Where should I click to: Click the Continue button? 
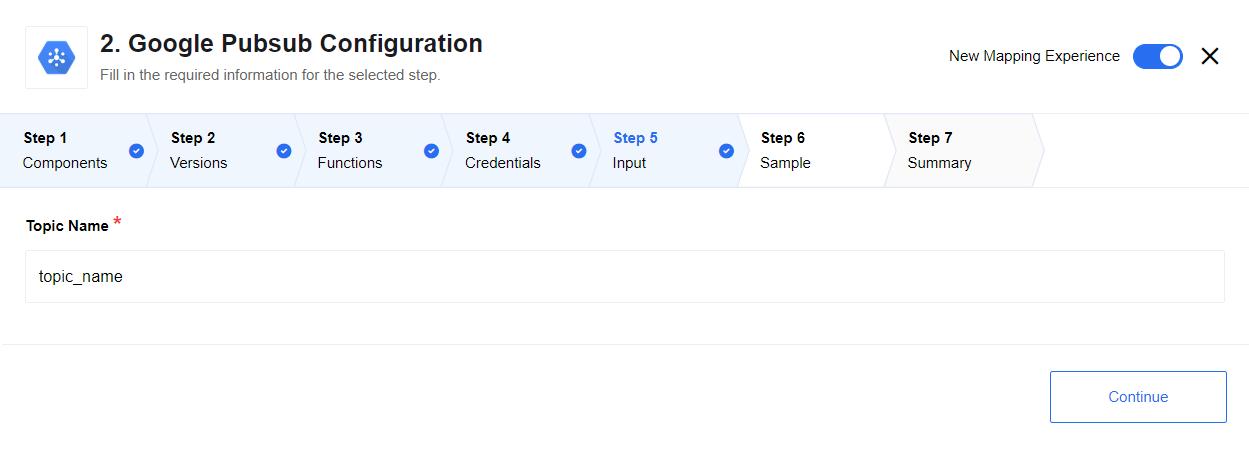(1138, 397)
